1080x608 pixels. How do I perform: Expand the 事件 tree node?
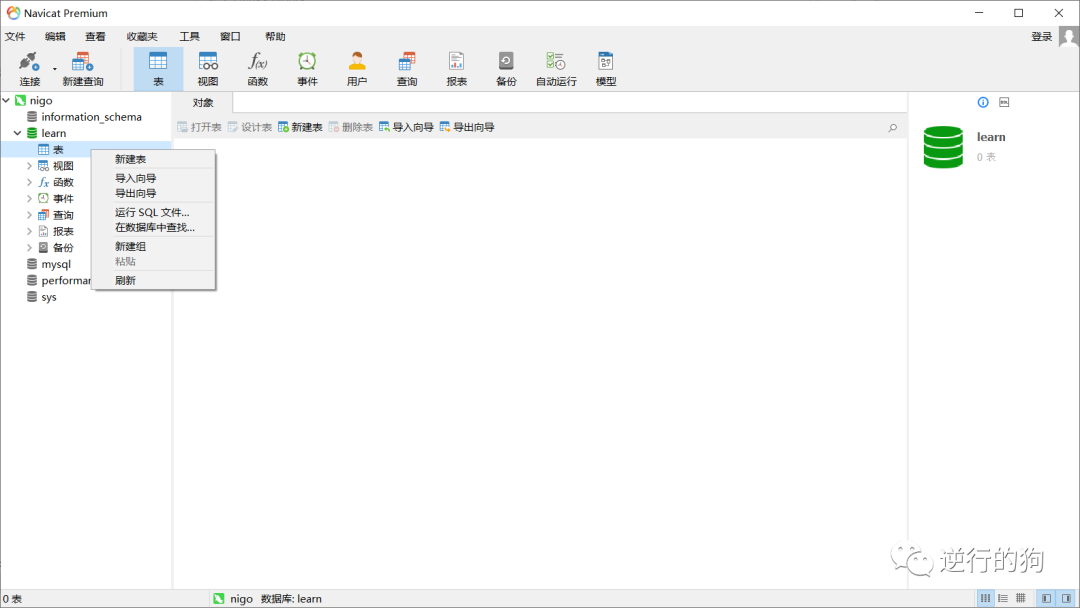[29, 198]
